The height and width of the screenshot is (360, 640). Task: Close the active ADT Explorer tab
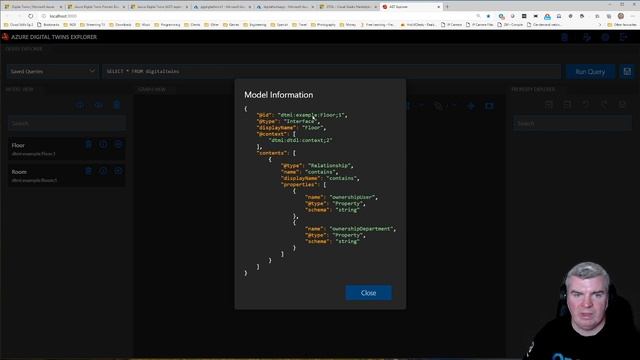point(438,7)
